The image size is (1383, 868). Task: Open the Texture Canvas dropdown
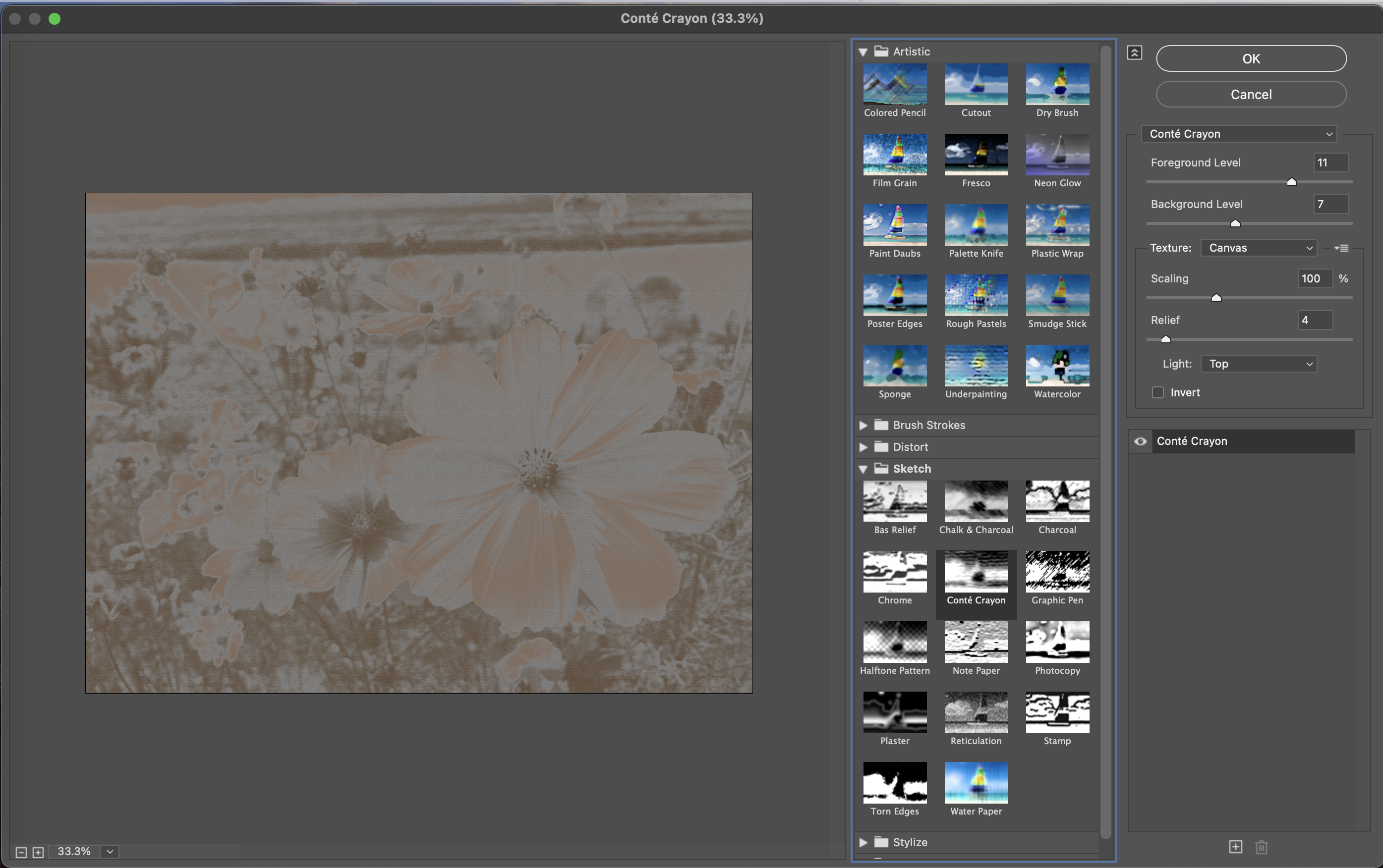(1259, 248)
